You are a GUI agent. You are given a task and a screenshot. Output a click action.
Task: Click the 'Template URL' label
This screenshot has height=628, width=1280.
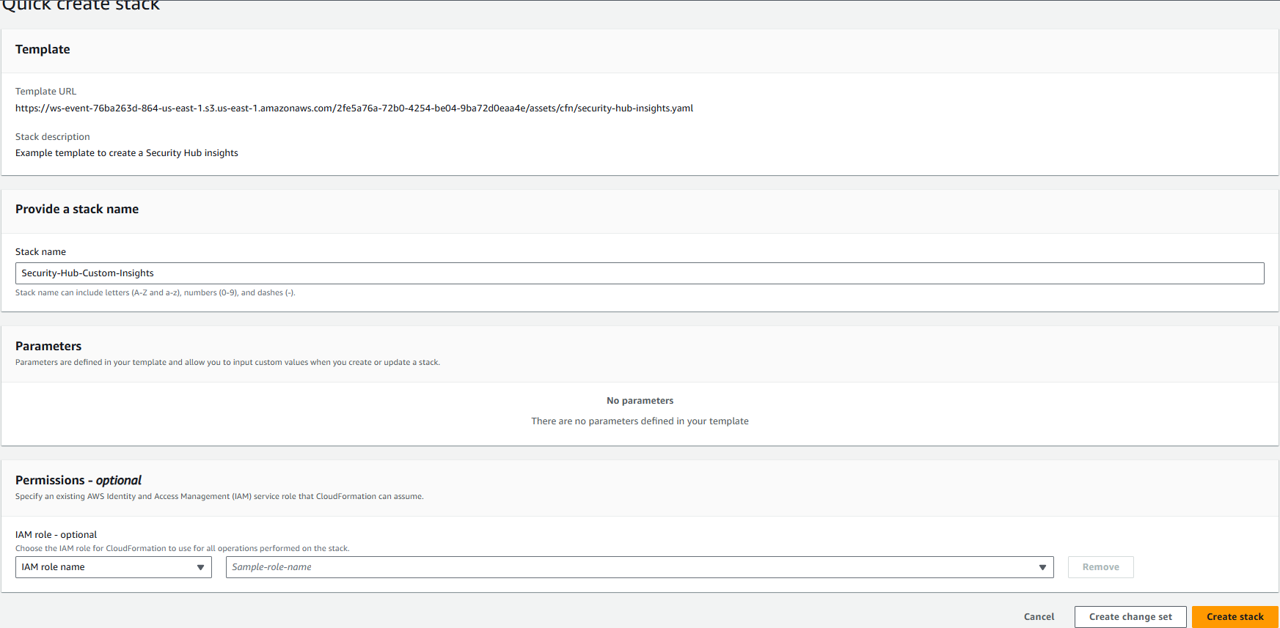tap(45, 91)
